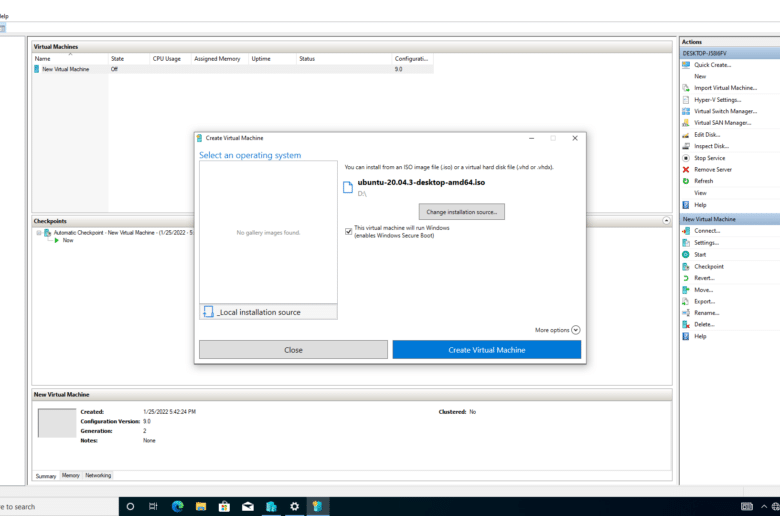Expand More options in the dialog
780x516 pixels.
click(x=576, y=330)
